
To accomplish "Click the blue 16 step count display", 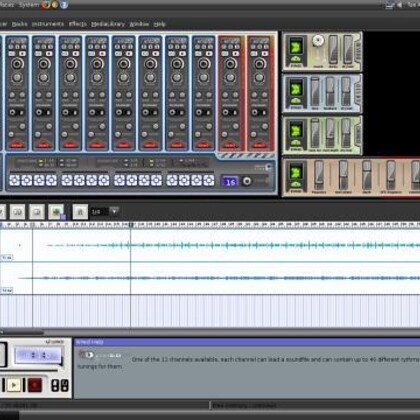I will coord(230,182).
